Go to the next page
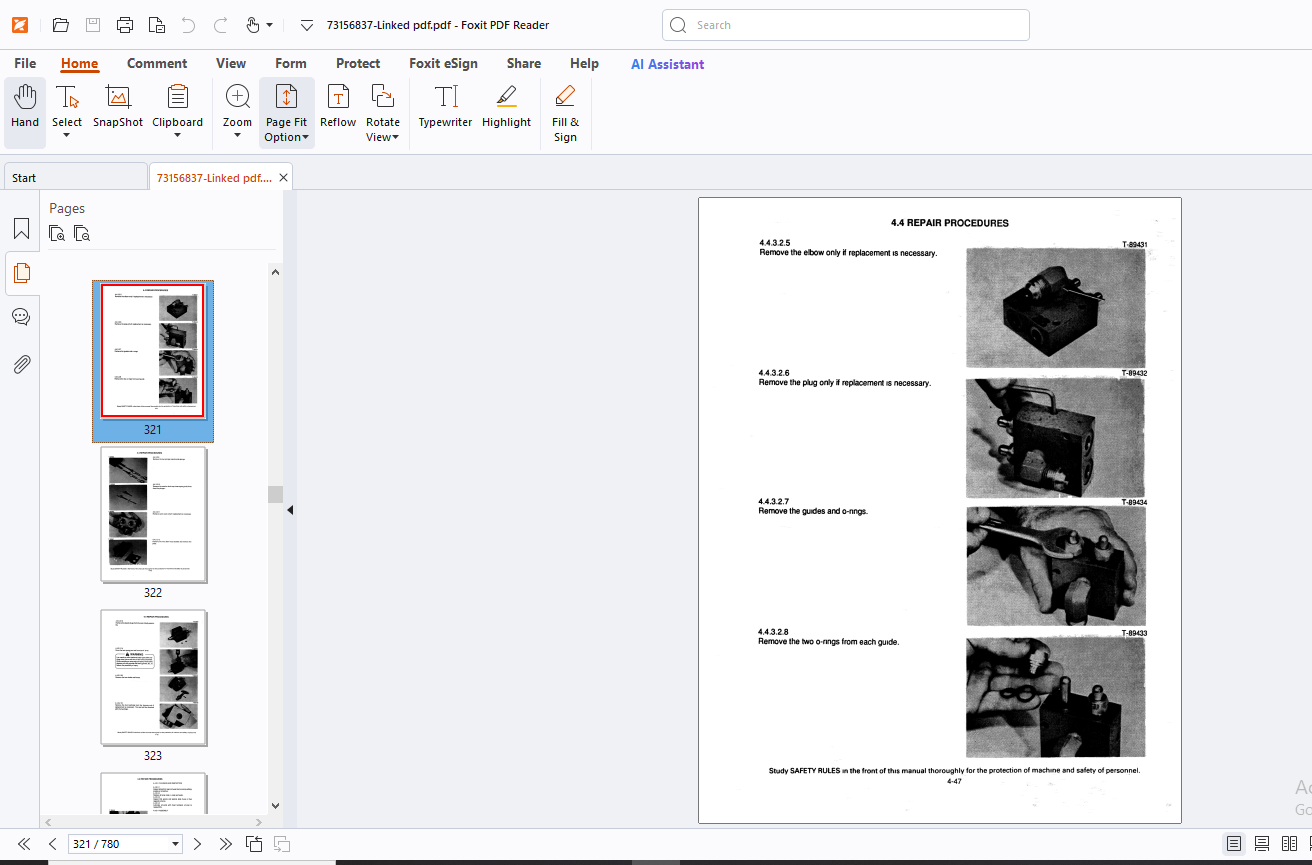 pos(197,844)
